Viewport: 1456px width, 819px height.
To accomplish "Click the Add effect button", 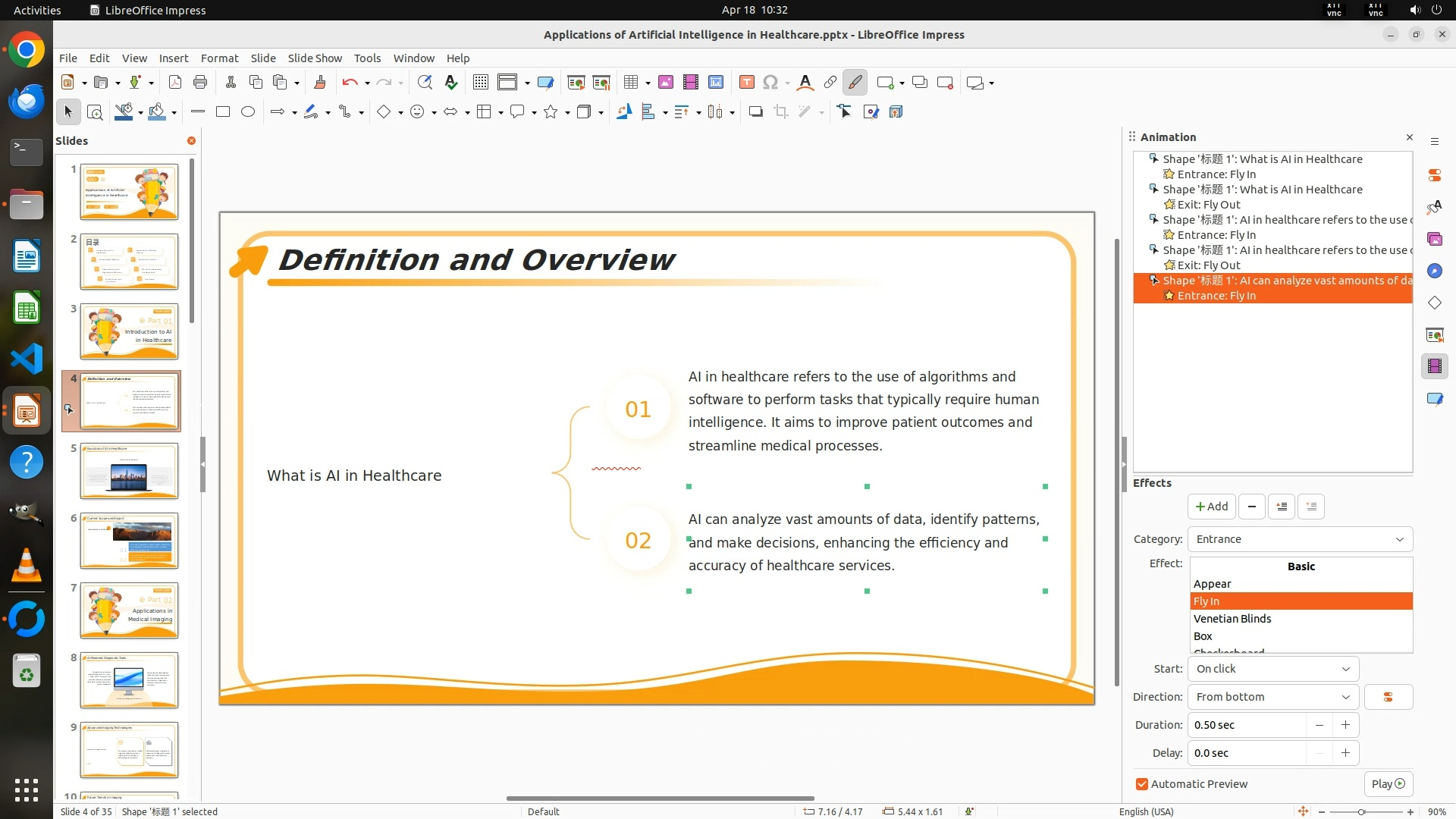I will [1211, 507].
